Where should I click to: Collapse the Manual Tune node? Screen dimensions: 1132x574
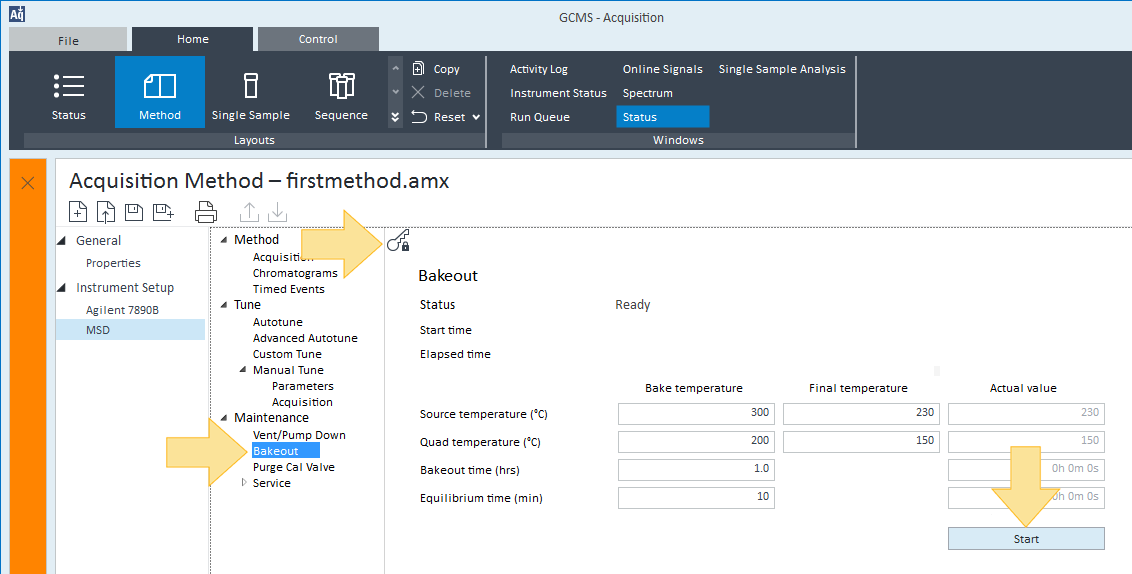(x=243, y=370)
